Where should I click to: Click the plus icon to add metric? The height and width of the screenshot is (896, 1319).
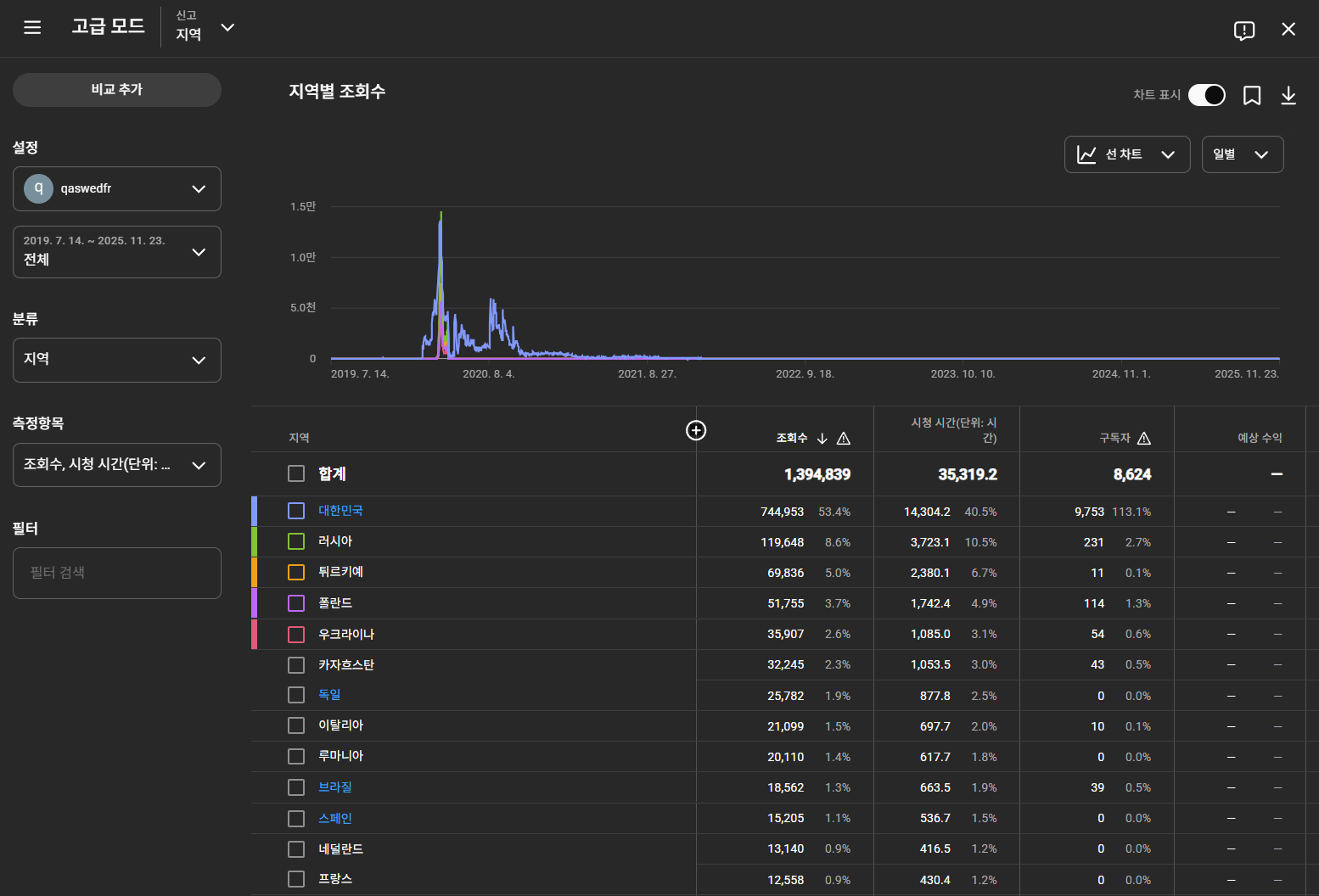coord(695,431)
